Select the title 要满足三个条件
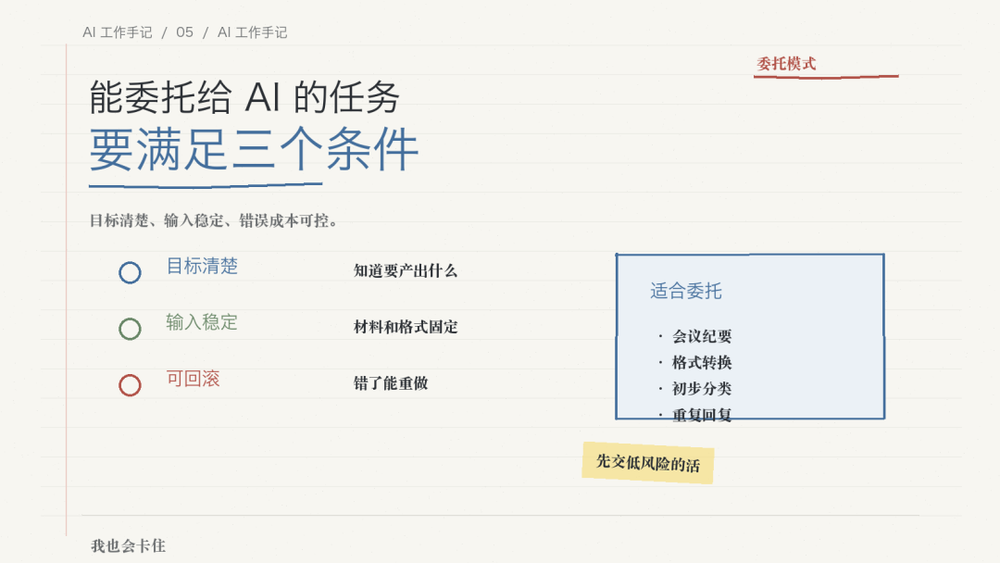This screenshot has height=563, width=1000. click(254, 150)
